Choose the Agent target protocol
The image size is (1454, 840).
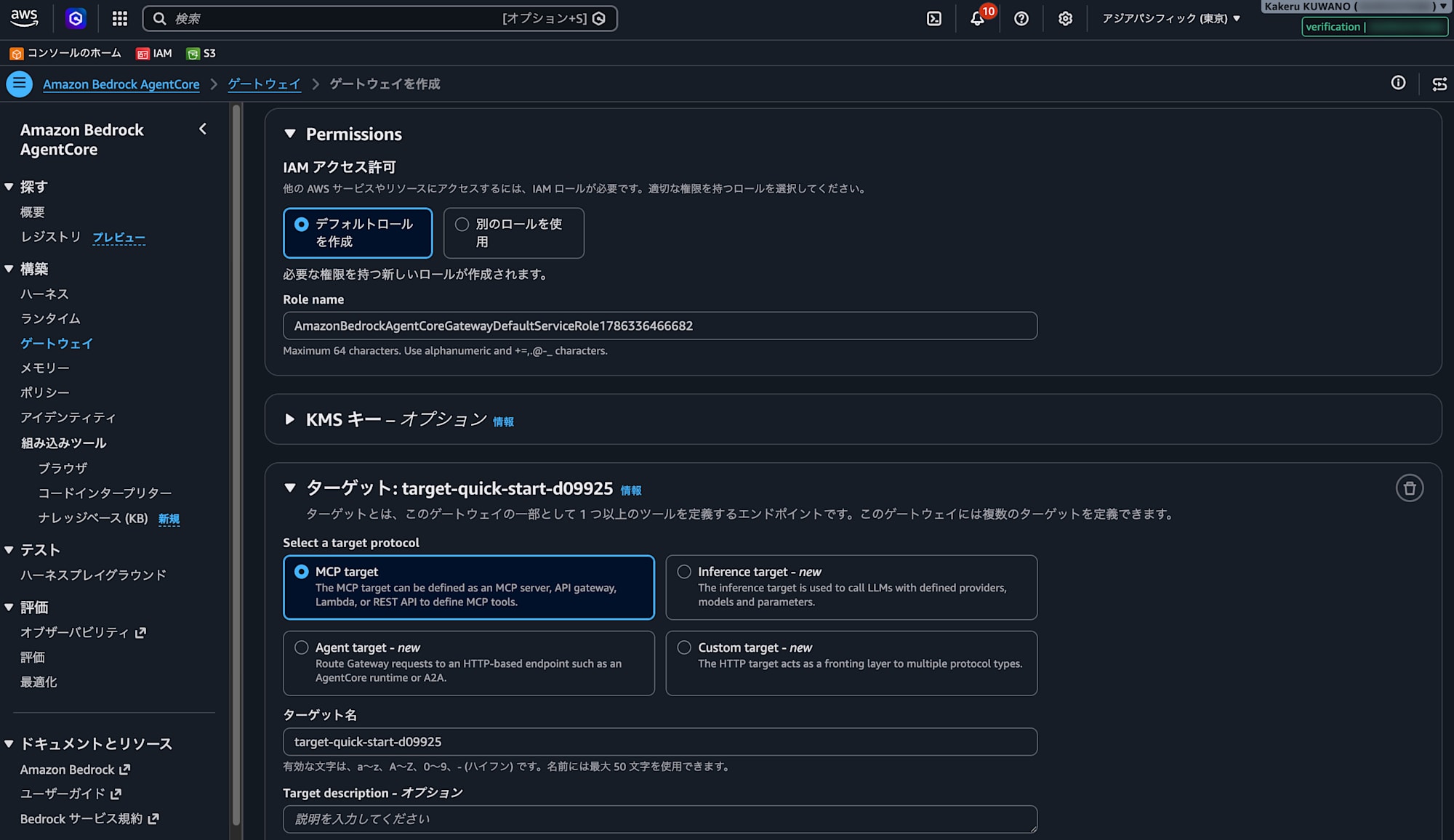click(469, 663)
